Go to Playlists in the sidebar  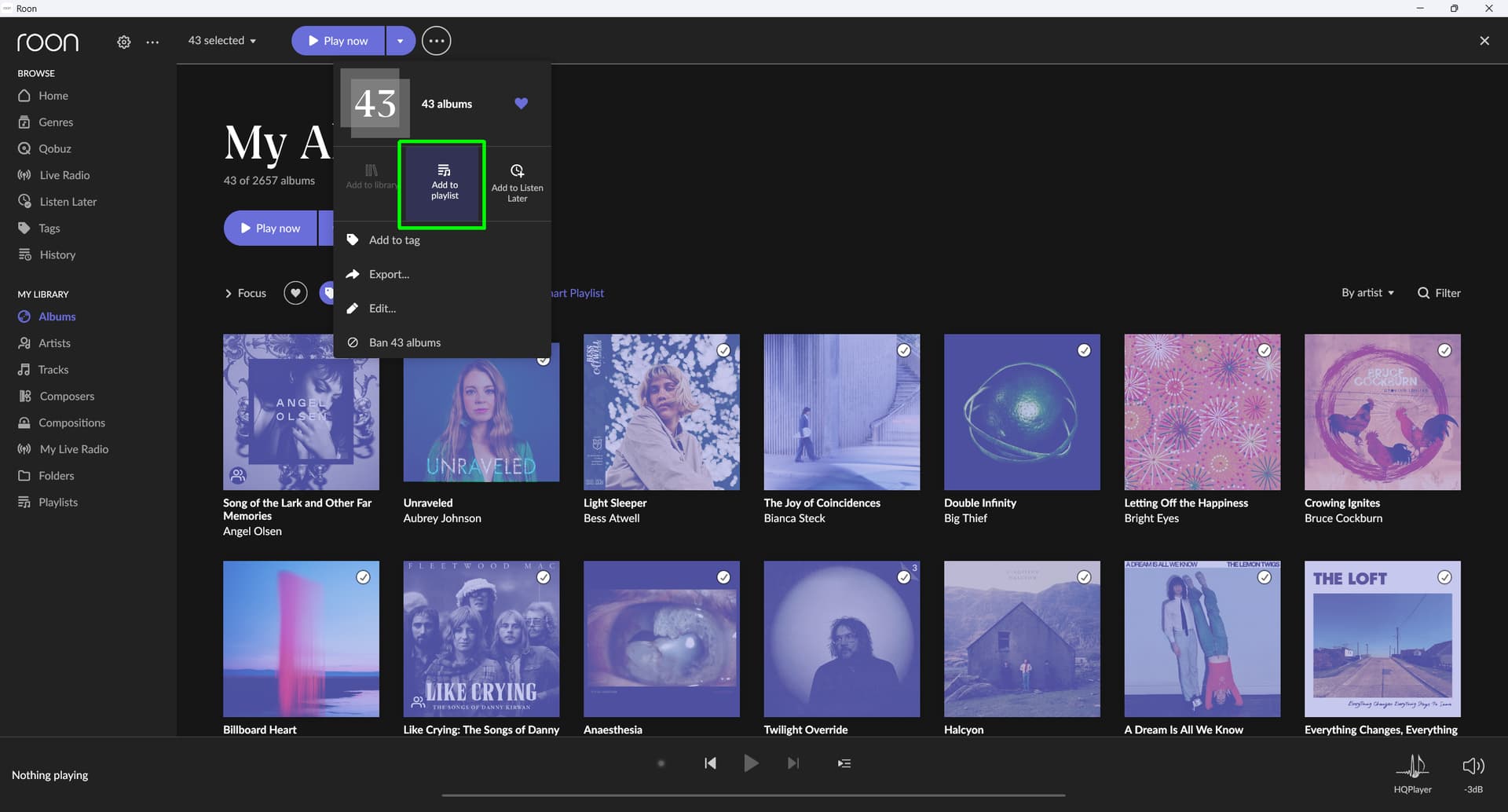(x=58, y=503)
